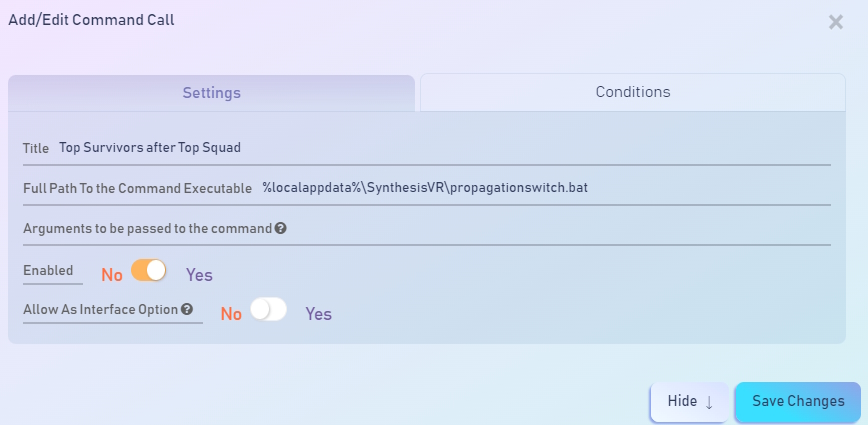Click the orange No label beside Enabled

pos(112,275)
